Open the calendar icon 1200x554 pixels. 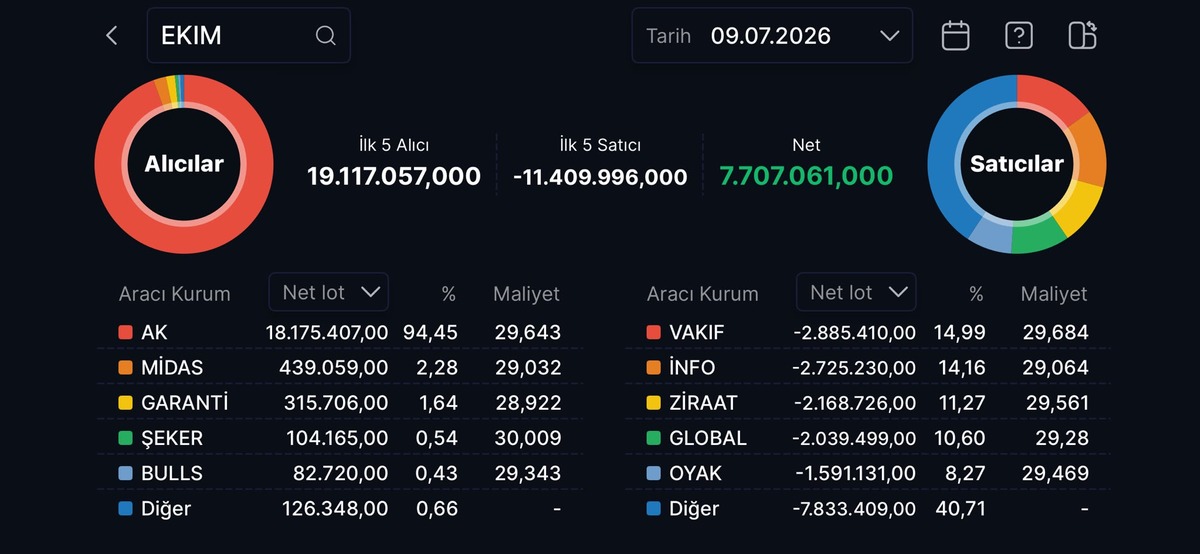coord(956,36)
